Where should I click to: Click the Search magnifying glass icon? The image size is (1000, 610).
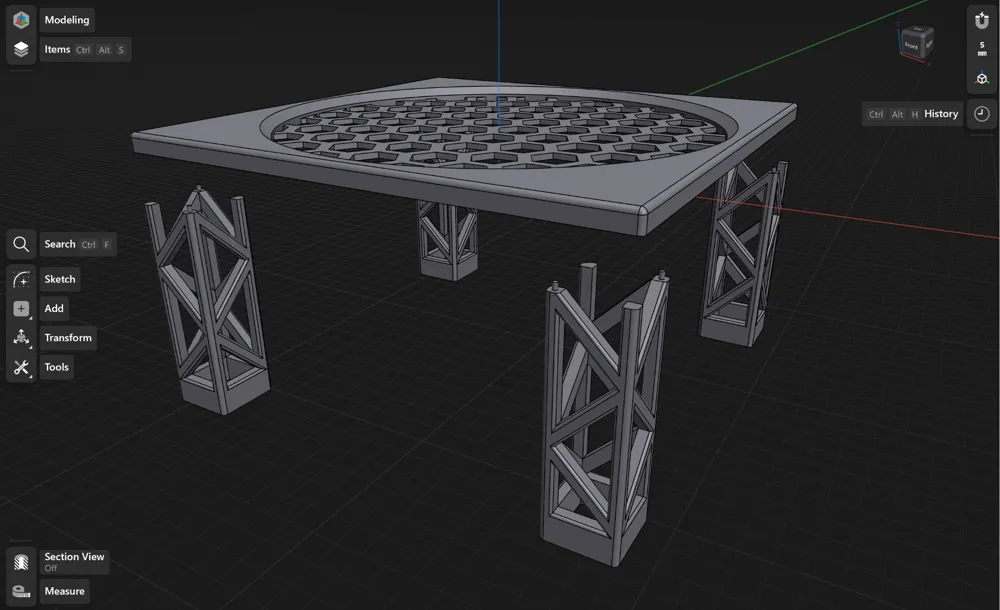point(21,245)
